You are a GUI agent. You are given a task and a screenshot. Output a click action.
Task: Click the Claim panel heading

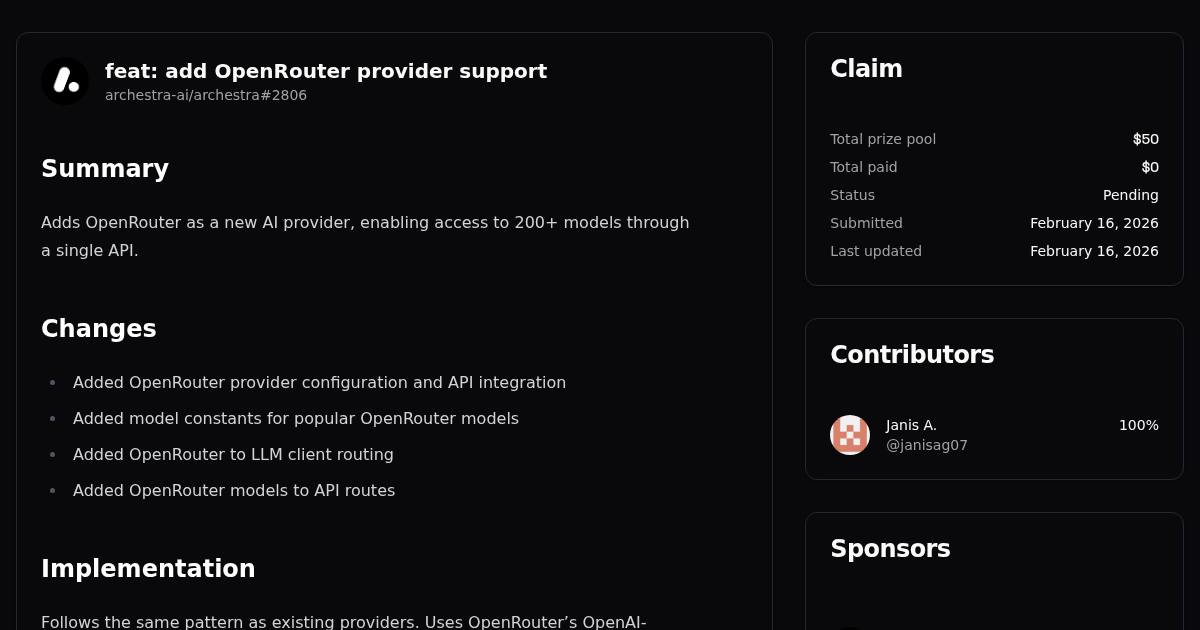(x=866, y=69)
